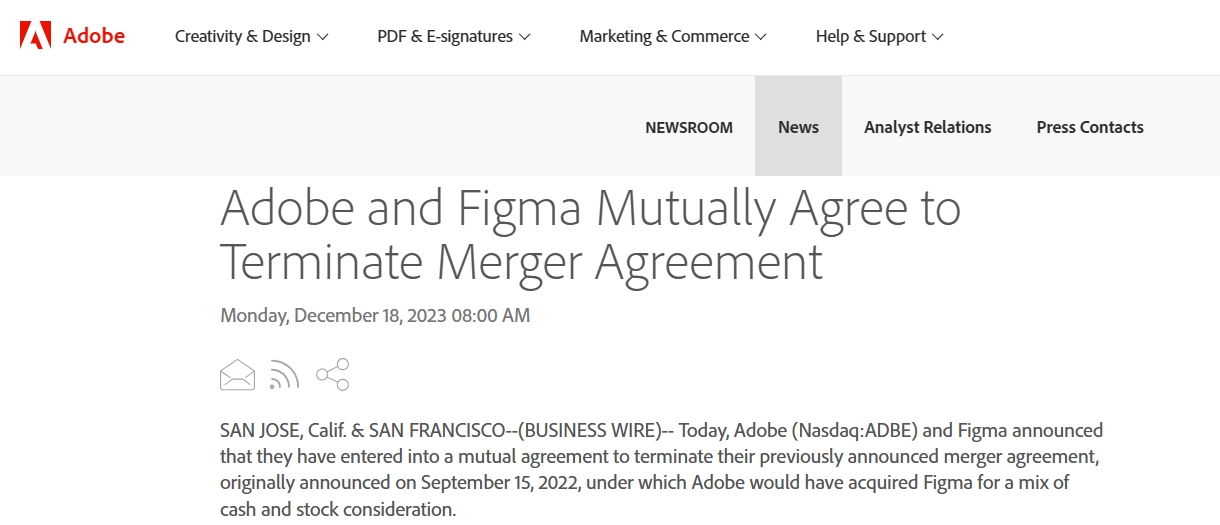Click the RSS feed icon
Viewport: 1220px width, 525px height.
[x=284, y=375]
